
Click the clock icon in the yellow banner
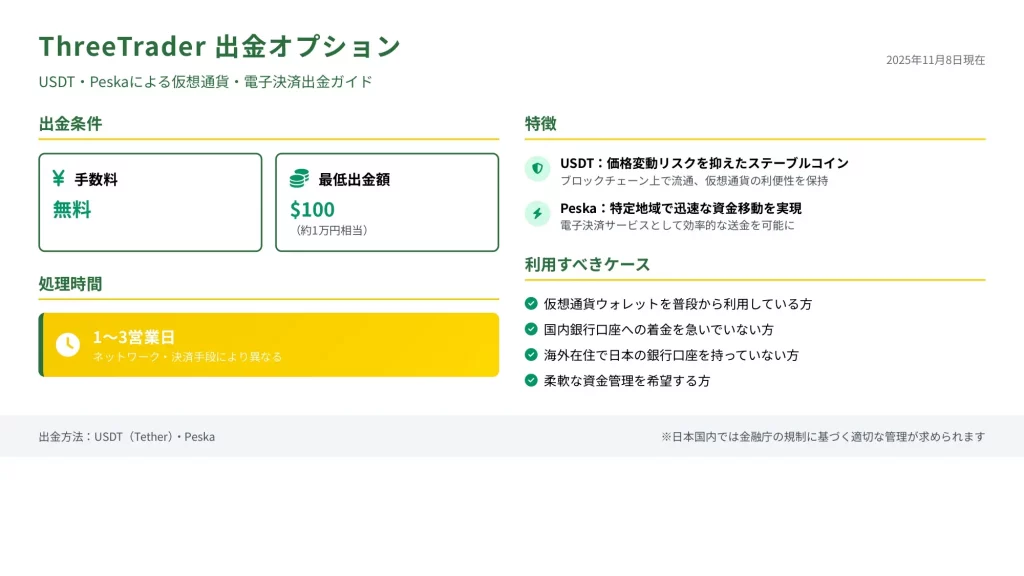pyautogui.click(x=67, y=344)
